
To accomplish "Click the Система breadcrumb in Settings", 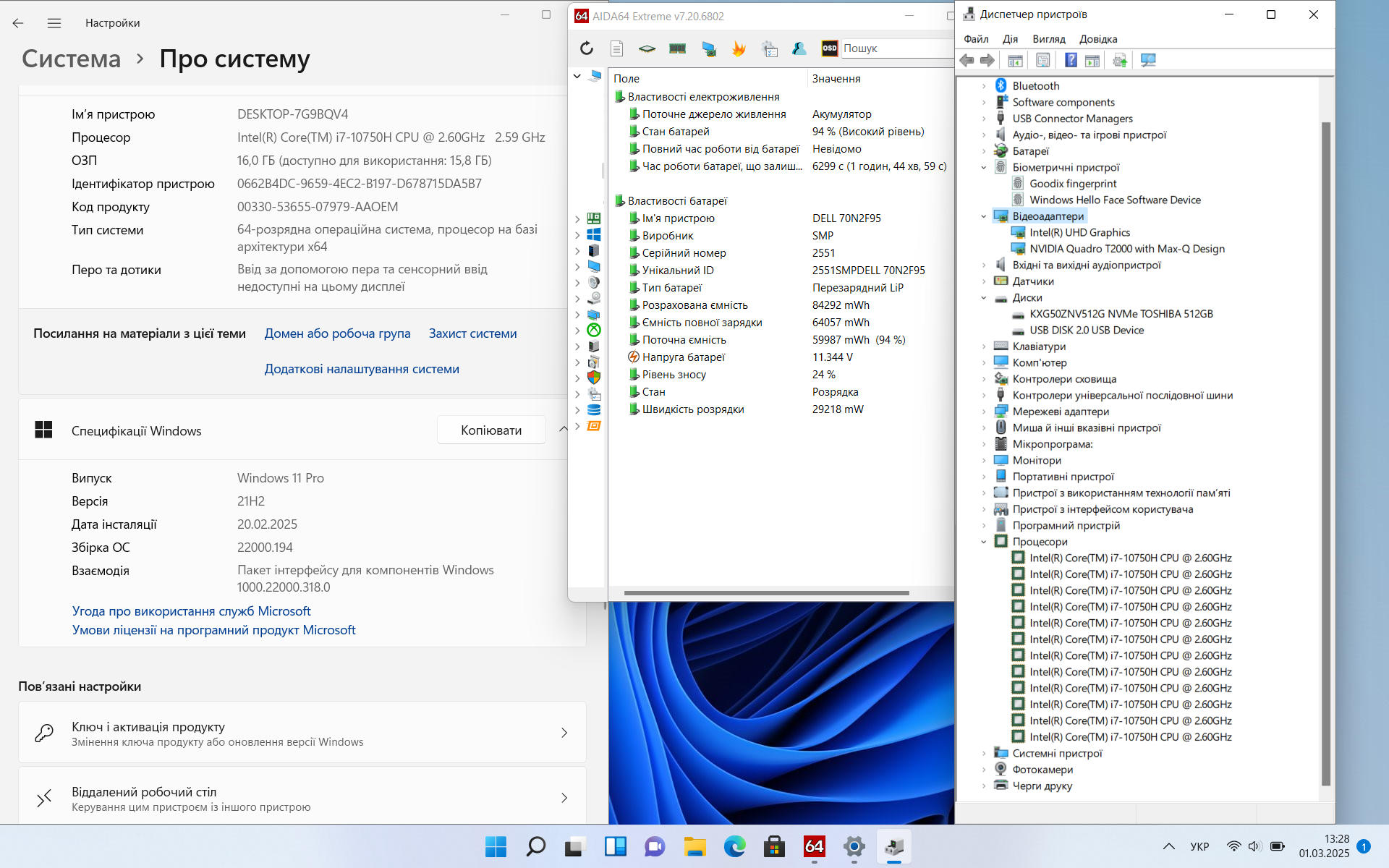I will click(71, 59).
